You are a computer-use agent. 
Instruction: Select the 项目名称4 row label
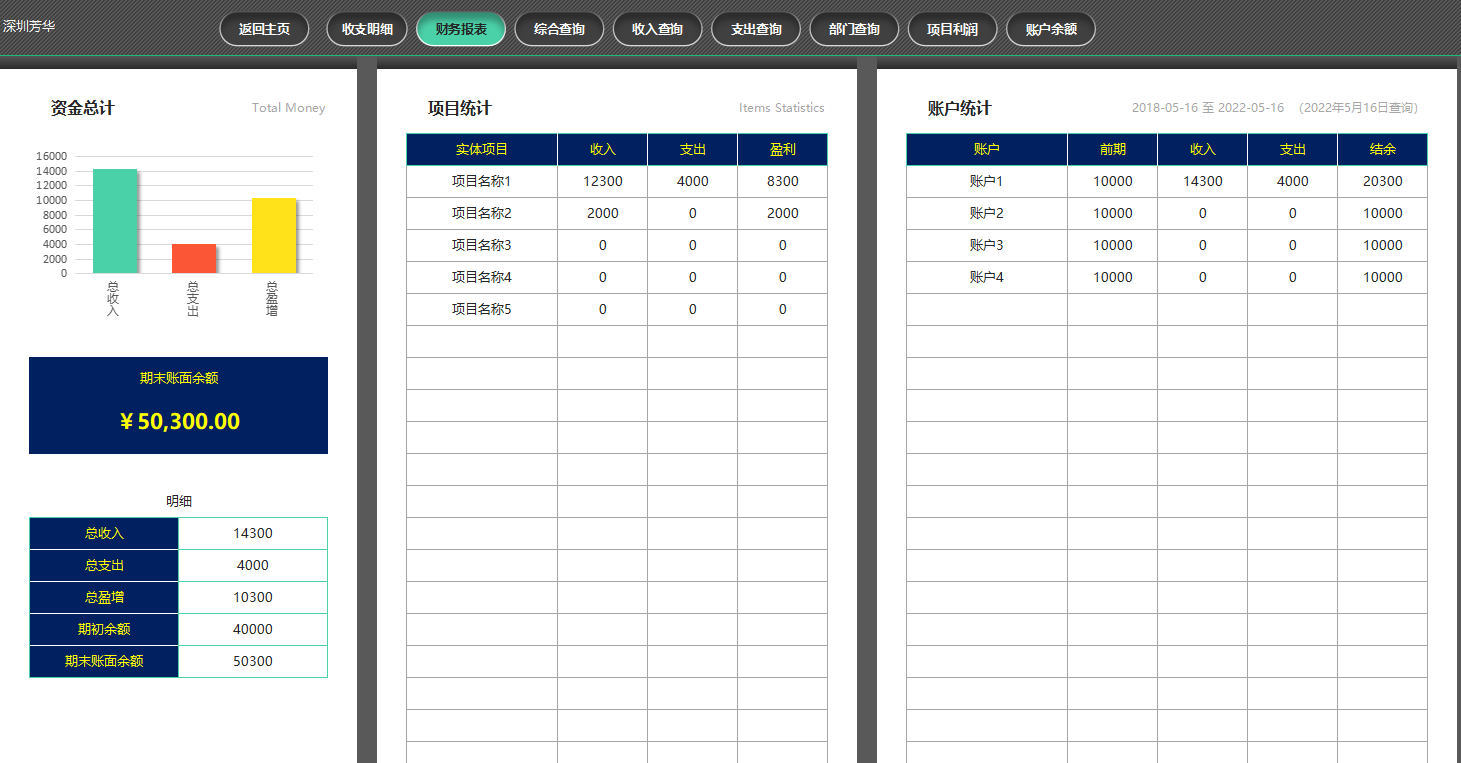pyautogui.click(x=482, y=277)
